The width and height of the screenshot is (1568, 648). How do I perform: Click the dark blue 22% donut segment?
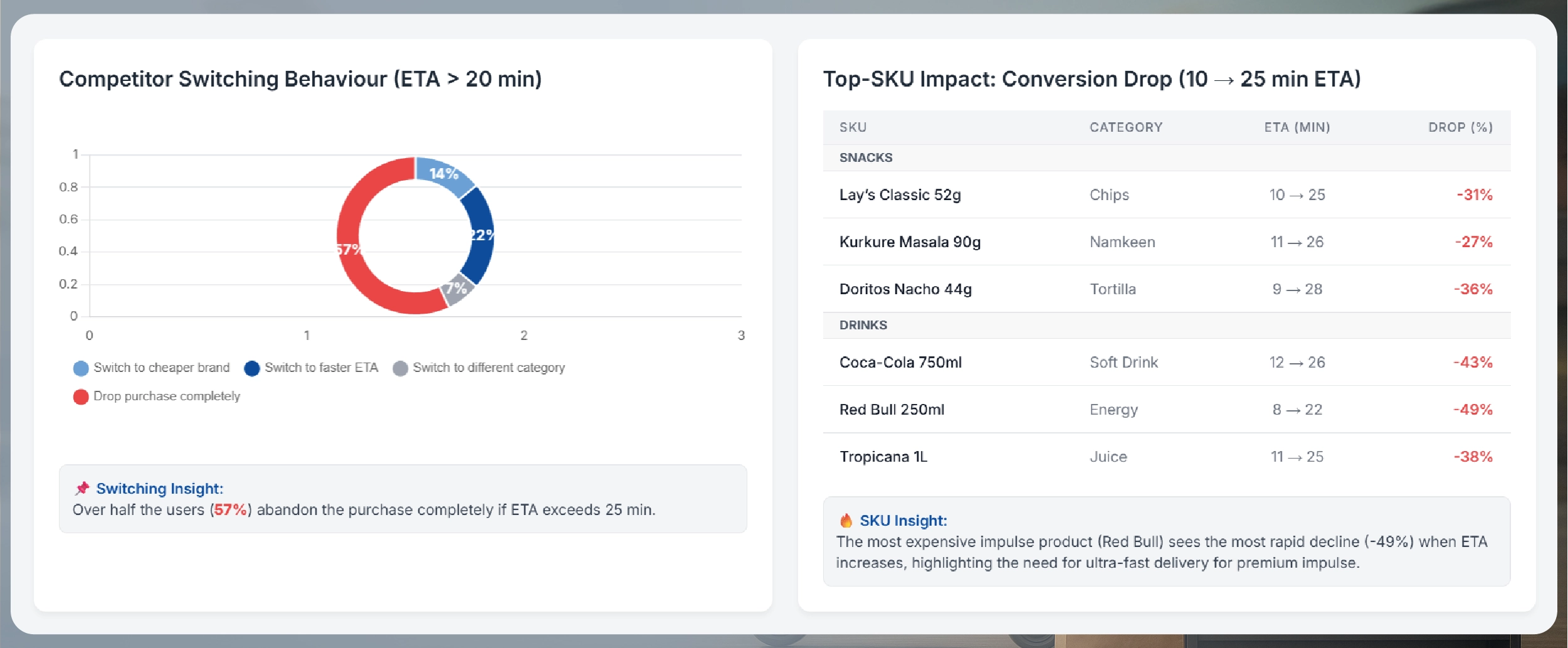point(480,235)
